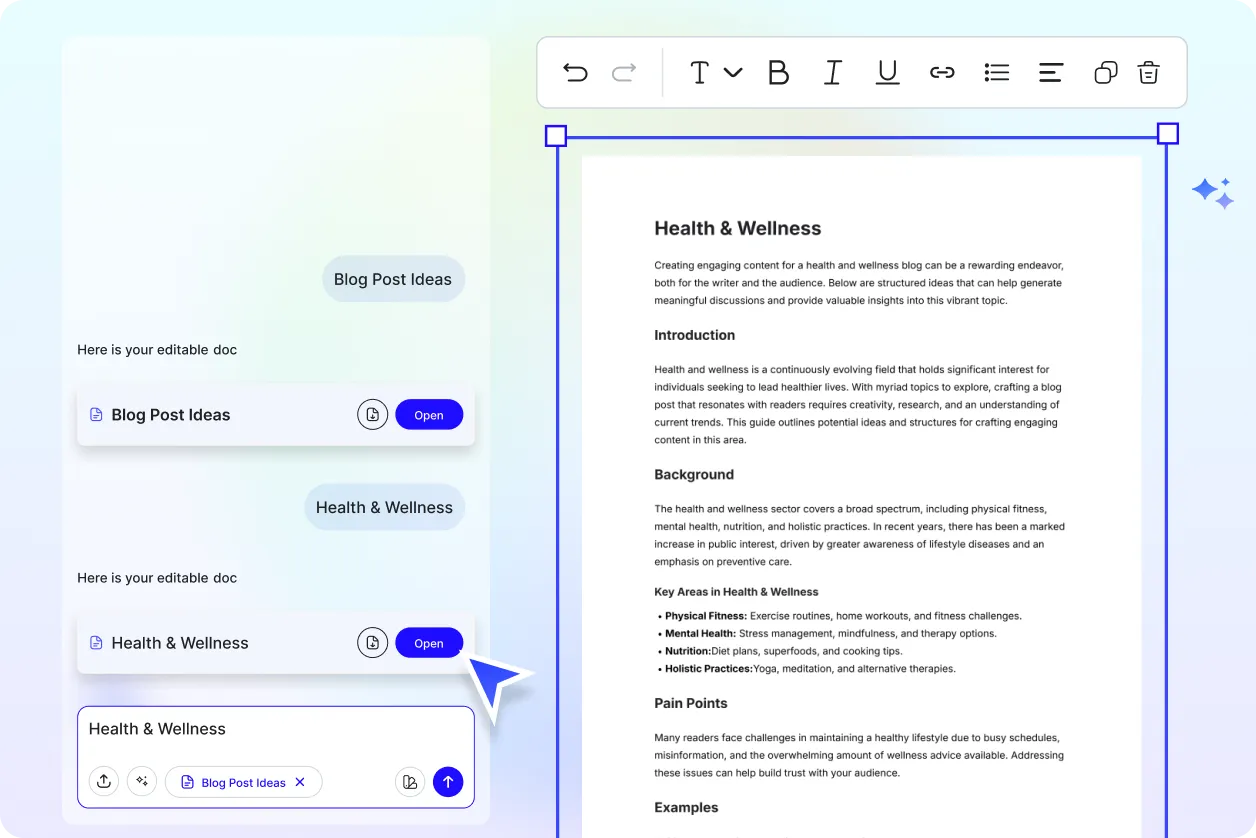1256x838 pixels.
Task: Insert a hyperlink
Action: tap(942, 72)
